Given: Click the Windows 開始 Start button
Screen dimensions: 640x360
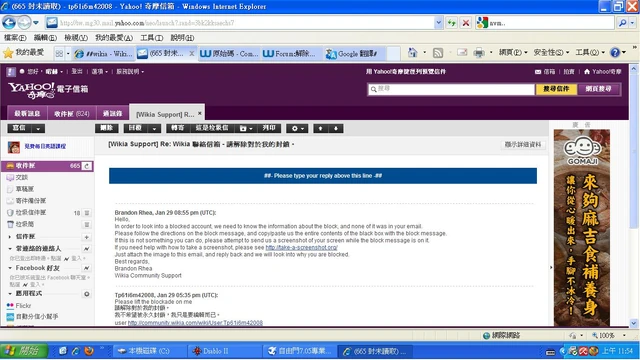Looking at the screenshot, I should coord(24,351).
